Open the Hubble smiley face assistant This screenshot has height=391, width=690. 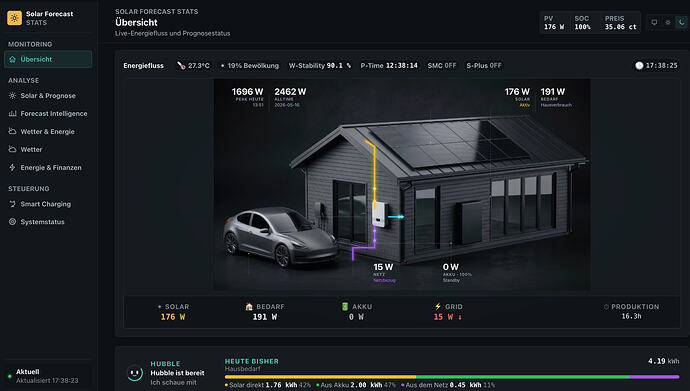pos(135,373)
